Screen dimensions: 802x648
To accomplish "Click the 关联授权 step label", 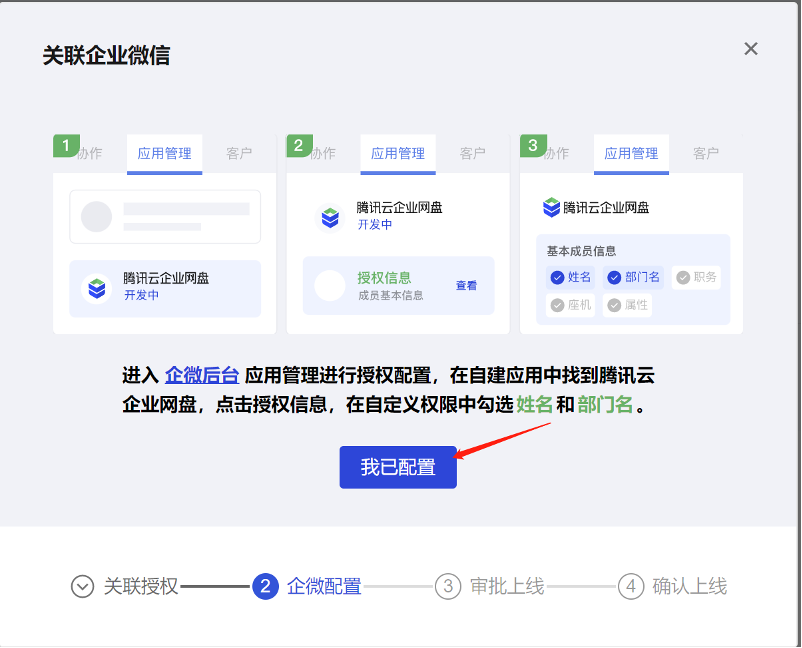I will 141,586.
